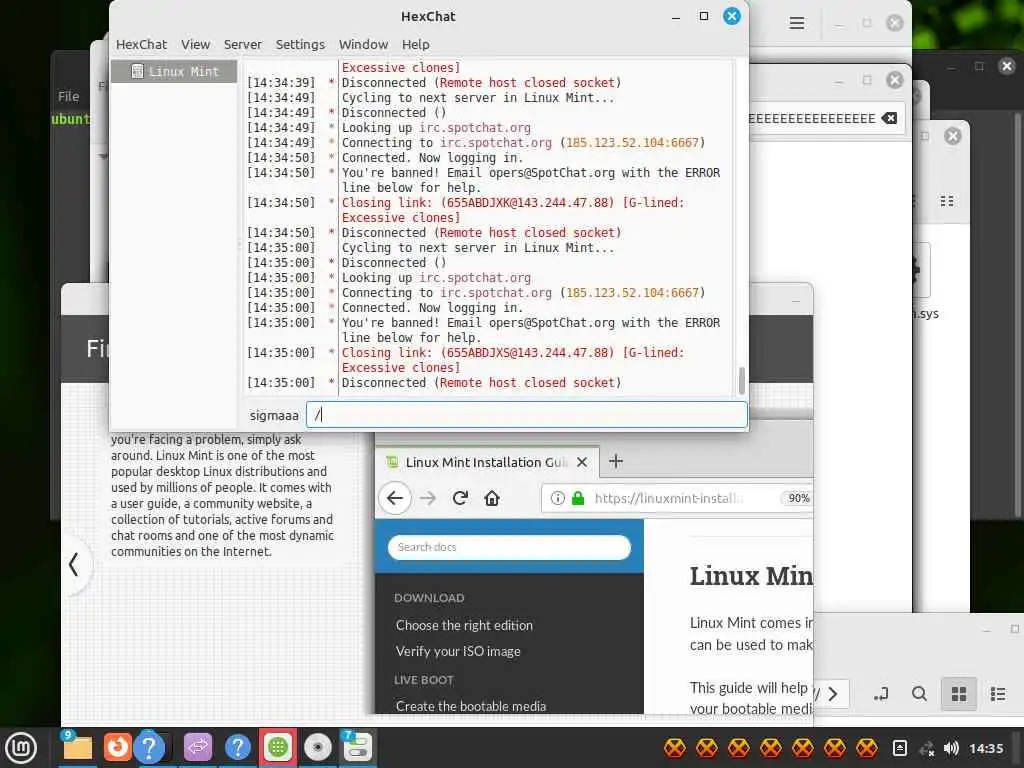
Task: Click the view options icon in right background window
Action: point(947,201)
